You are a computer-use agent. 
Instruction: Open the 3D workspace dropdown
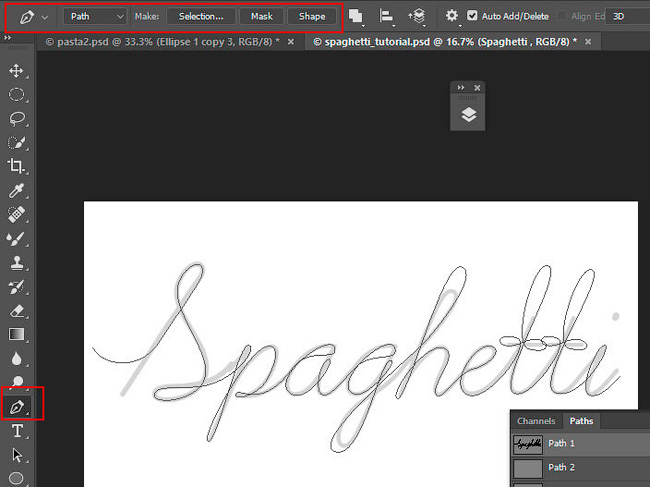(628, 17)
